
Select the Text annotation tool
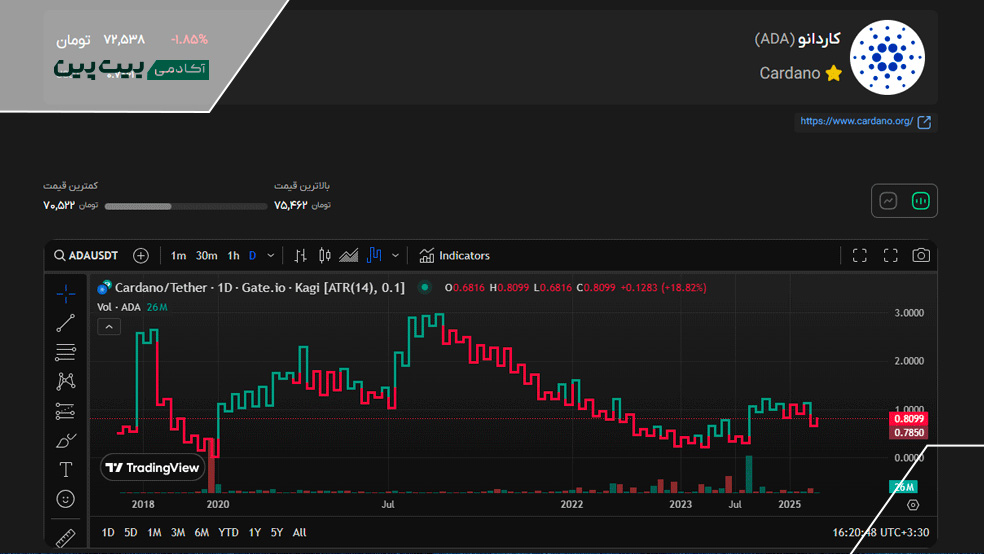point(66,469)
